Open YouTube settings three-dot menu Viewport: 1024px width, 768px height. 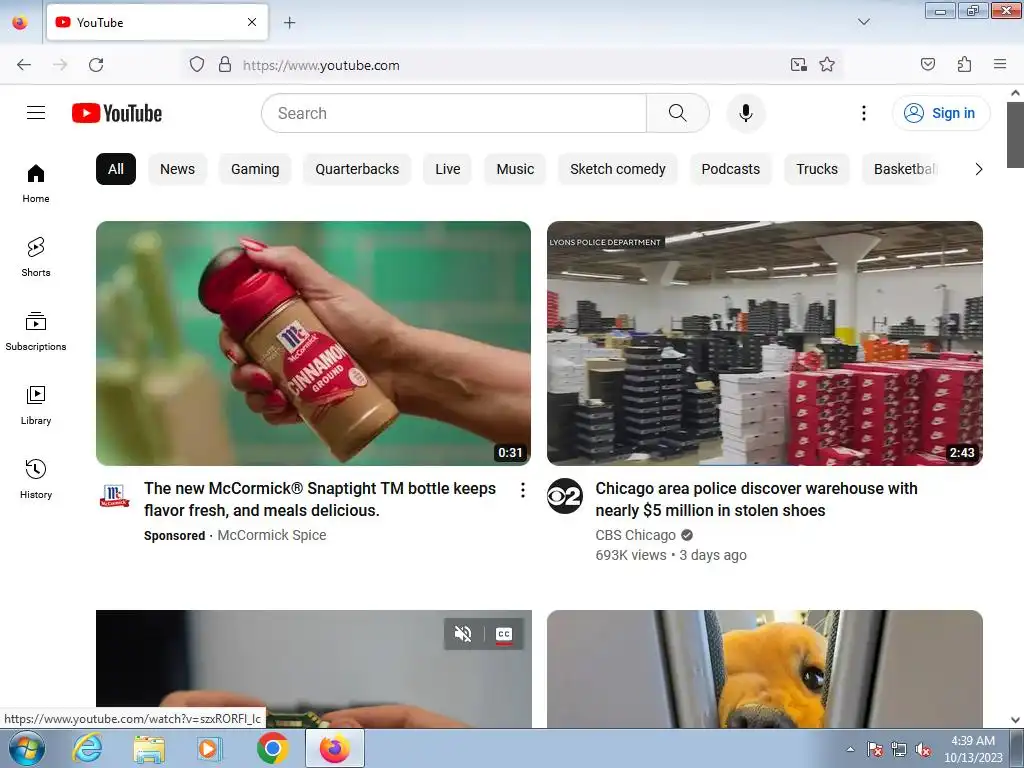point(863,113)
